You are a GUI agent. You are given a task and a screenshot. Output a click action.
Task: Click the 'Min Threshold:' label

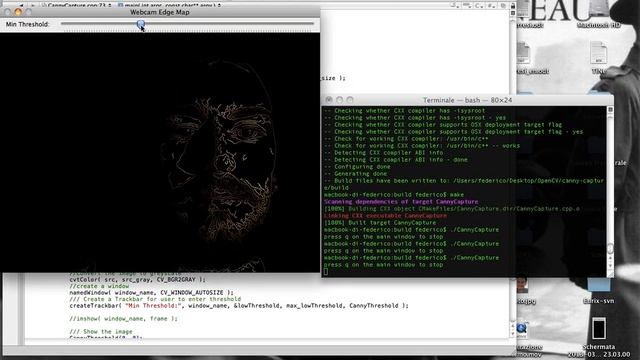(x=27, y=24)
